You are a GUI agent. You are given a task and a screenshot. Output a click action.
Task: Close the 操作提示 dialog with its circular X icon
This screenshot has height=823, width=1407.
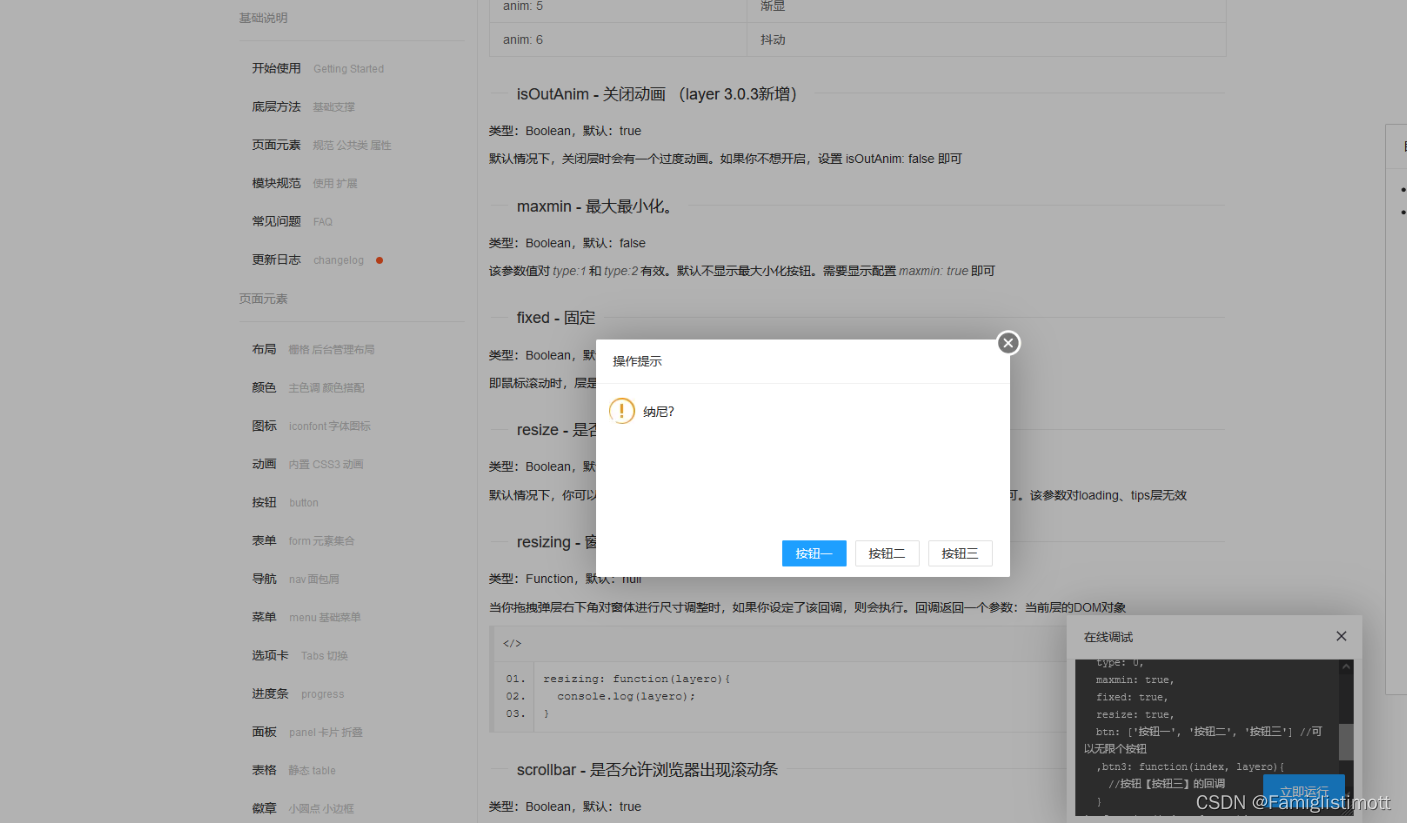point(1007,342)
